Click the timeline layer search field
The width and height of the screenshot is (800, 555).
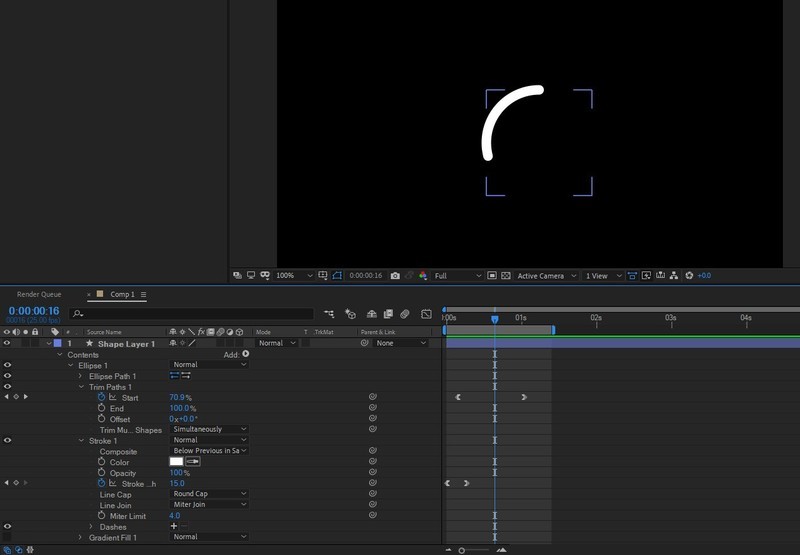click(x=190, y=313)
